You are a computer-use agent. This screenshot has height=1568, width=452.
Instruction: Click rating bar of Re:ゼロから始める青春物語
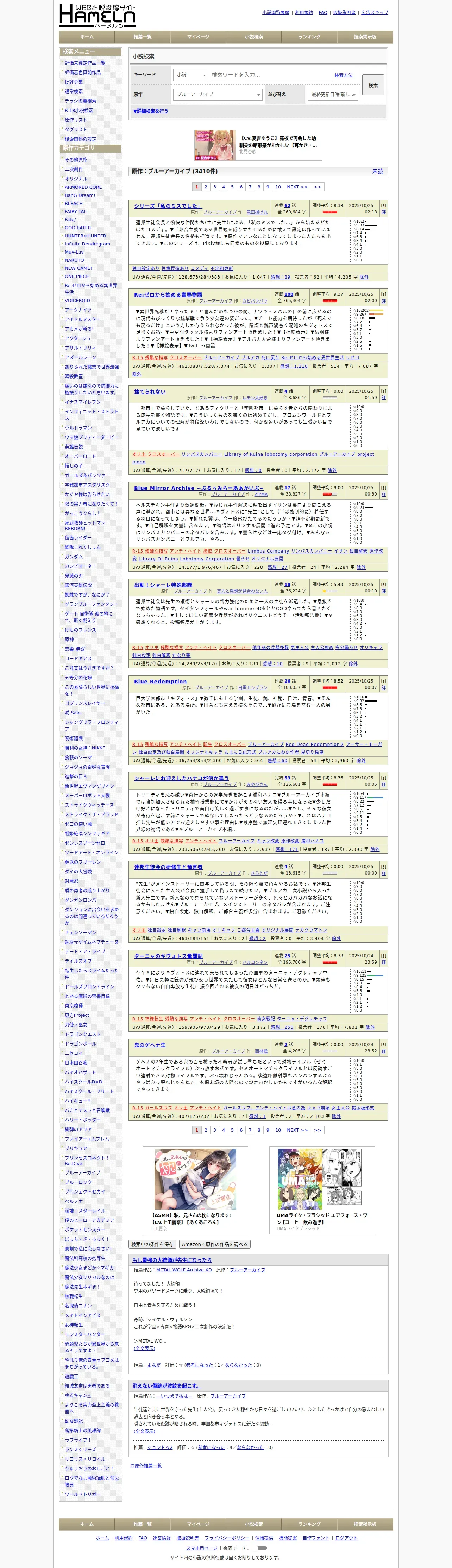[x=330, y=301]
